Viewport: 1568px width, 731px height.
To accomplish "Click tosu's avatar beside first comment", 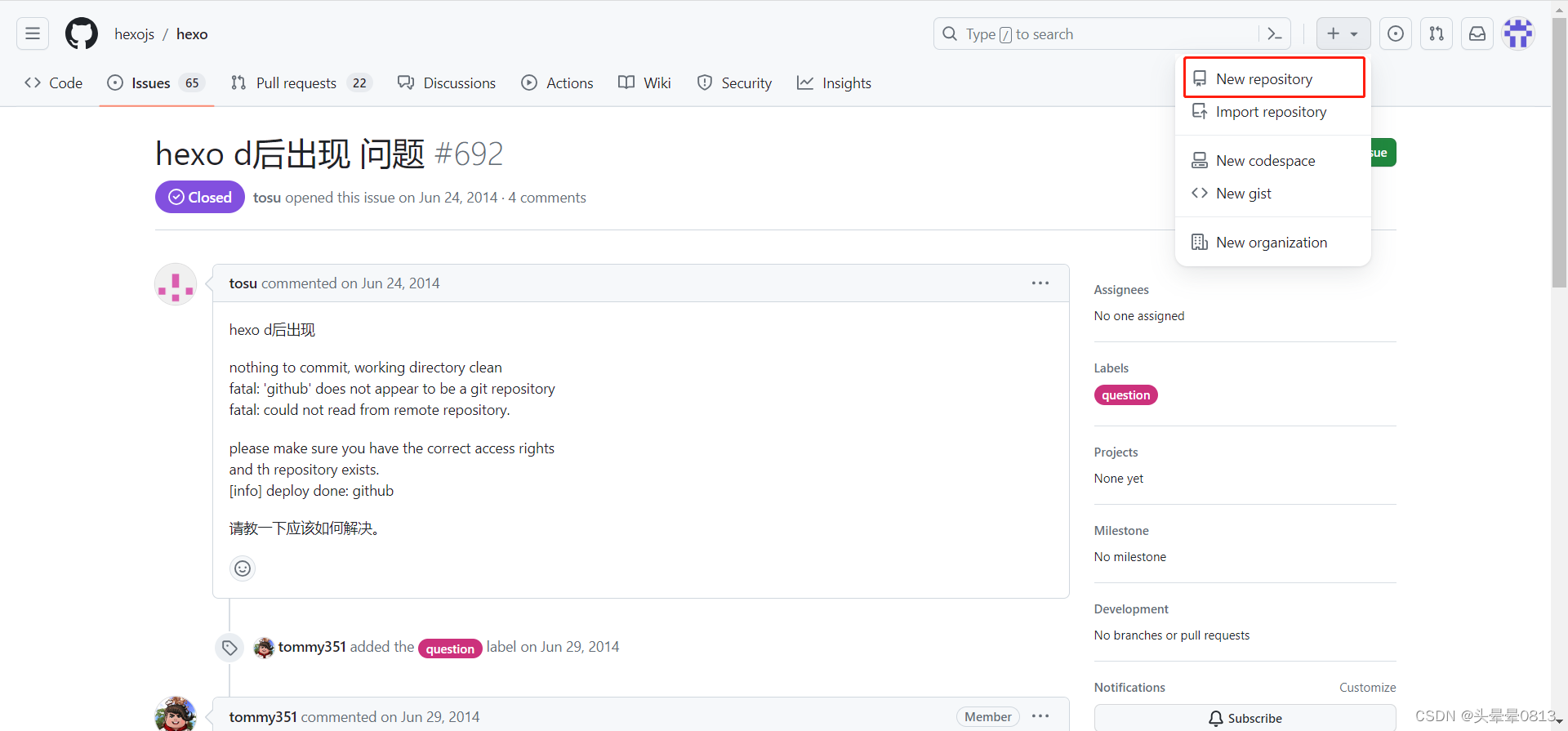I will coord(176,284).
